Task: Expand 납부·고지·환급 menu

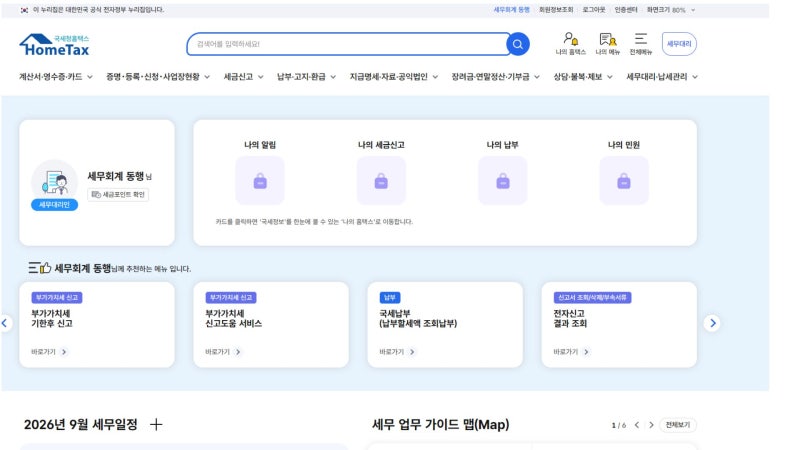Action: click(307, 77)
